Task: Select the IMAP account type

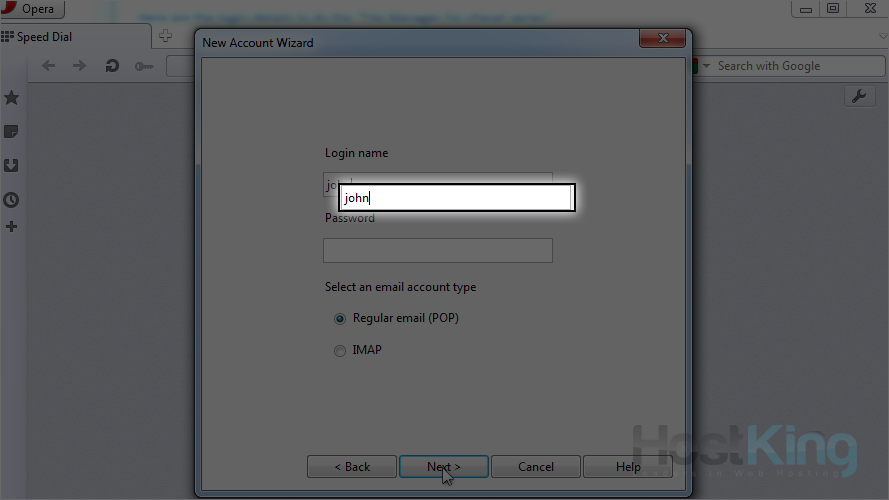Action: click(x=340, y=351)
